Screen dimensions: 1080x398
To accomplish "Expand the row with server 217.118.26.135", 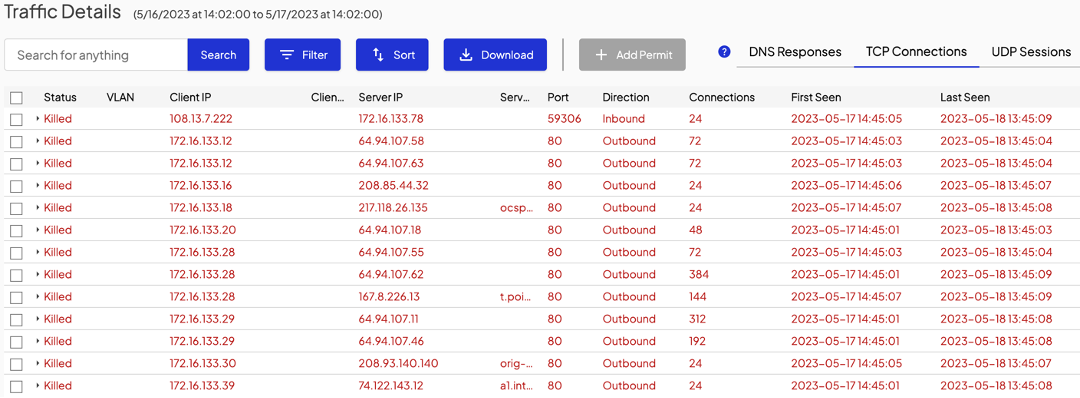I will tap(37, 207).
